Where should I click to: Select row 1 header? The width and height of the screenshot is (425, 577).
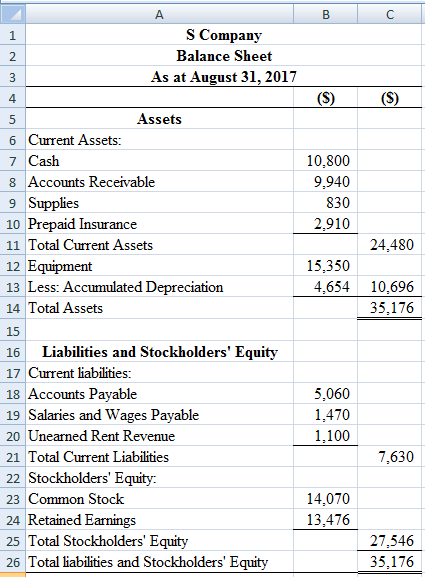[13, 35]
